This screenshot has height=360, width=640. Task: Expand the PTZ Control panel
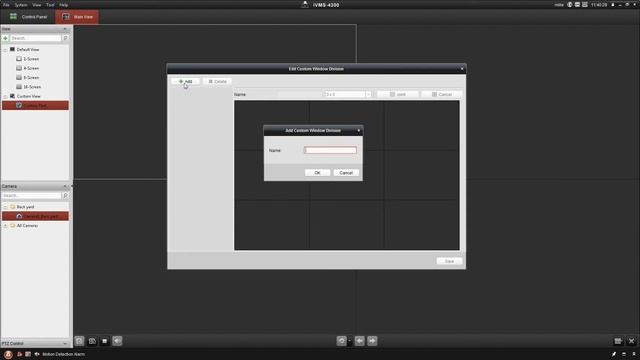point(65,344)
